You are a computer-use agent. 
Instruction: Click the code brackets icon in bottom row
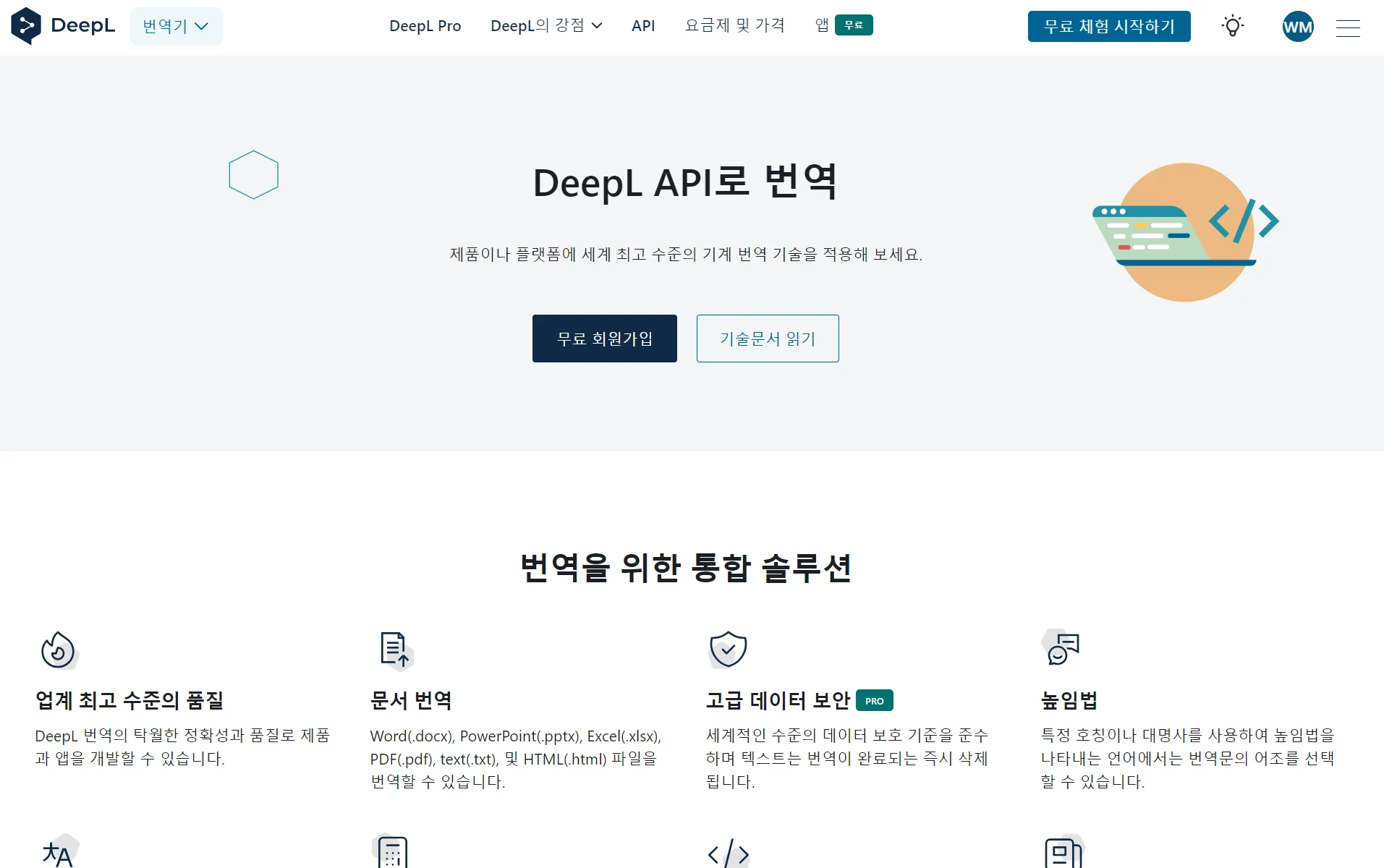728,854
